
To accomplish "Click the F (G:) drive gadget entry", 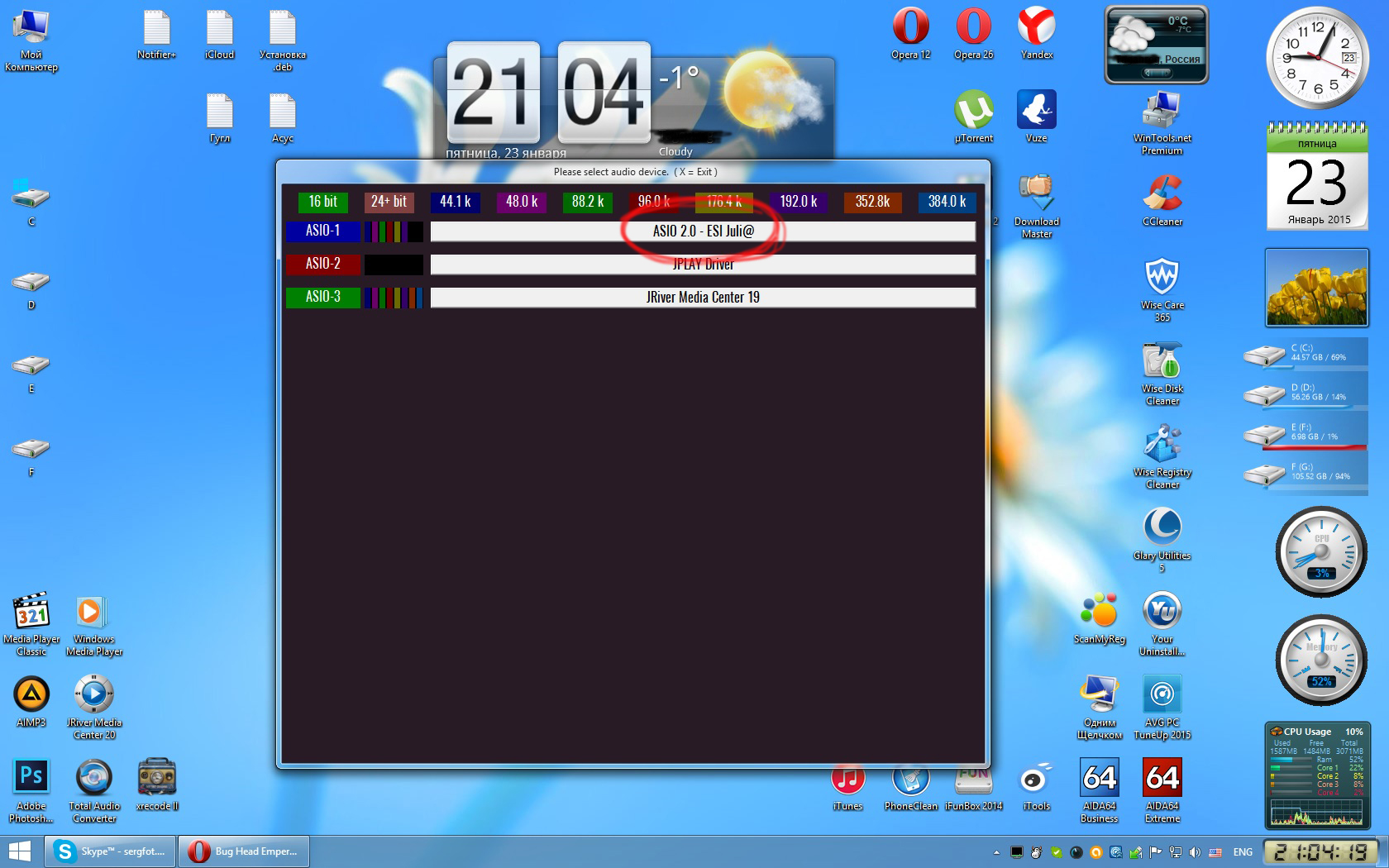I will [x=1305, y=473].
